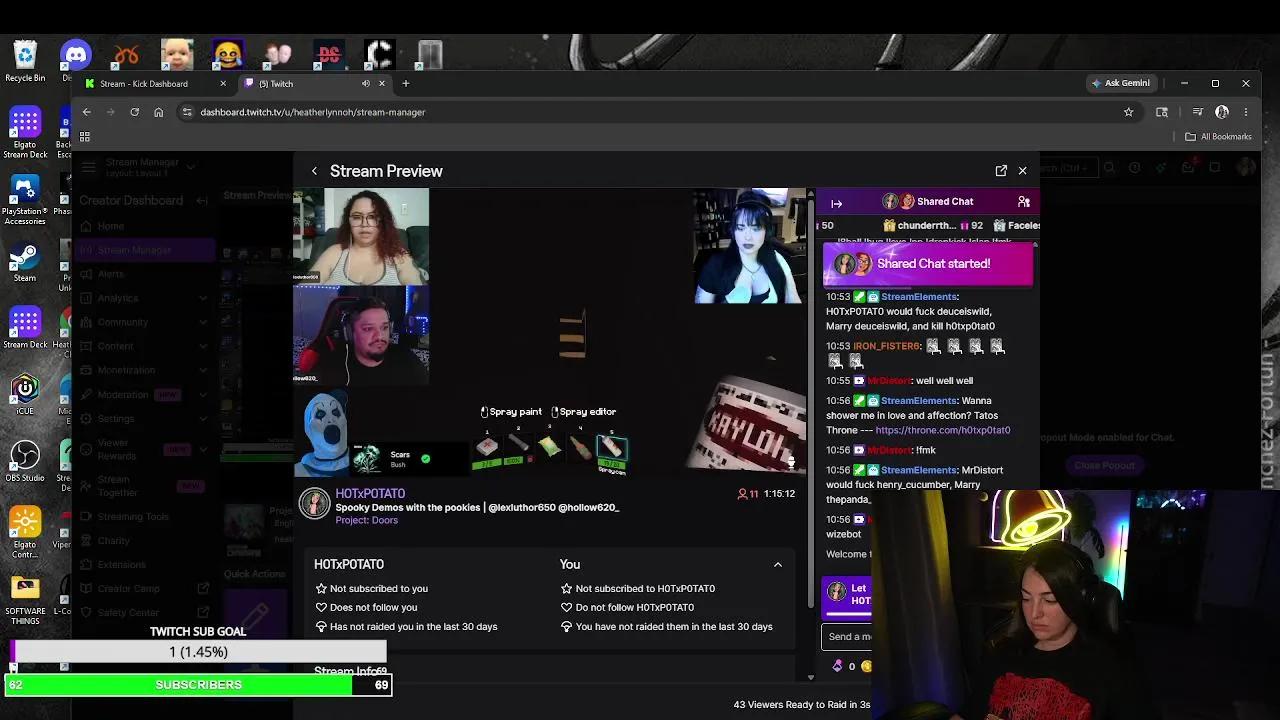This screenshot has width=1280, height=720.
Task: Launch OBS Studio from the desktop
Action: click(25, 462)
